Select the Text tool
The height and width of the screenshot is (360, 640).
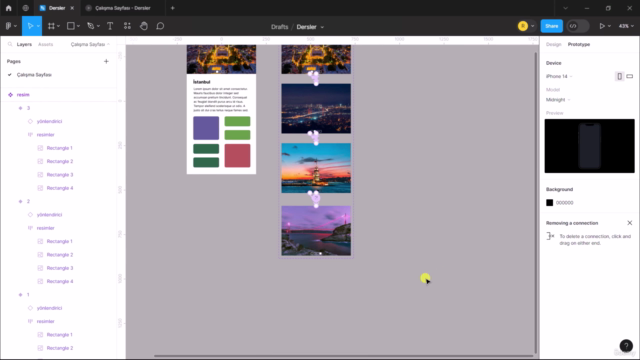tap(110, 26)
